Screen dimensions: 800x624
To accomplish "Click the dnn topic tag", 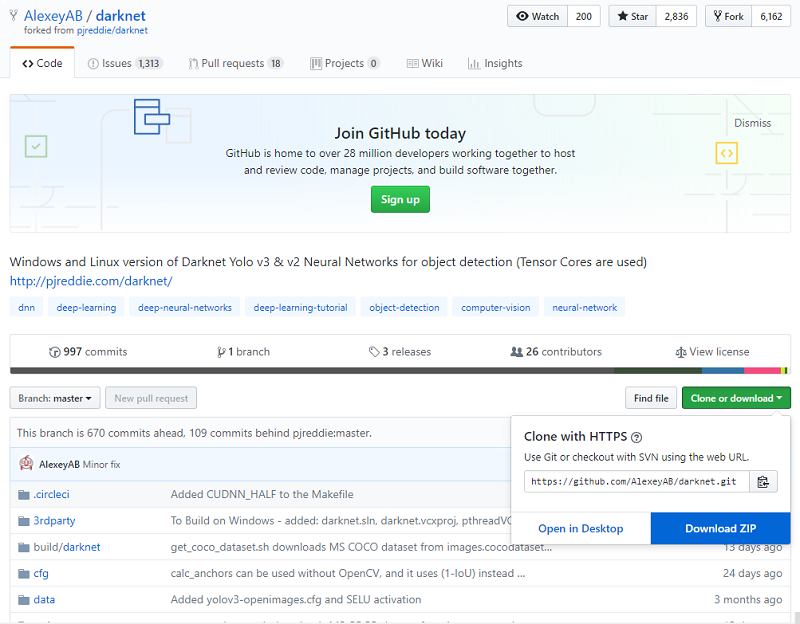I will click(x=26, y=308).
